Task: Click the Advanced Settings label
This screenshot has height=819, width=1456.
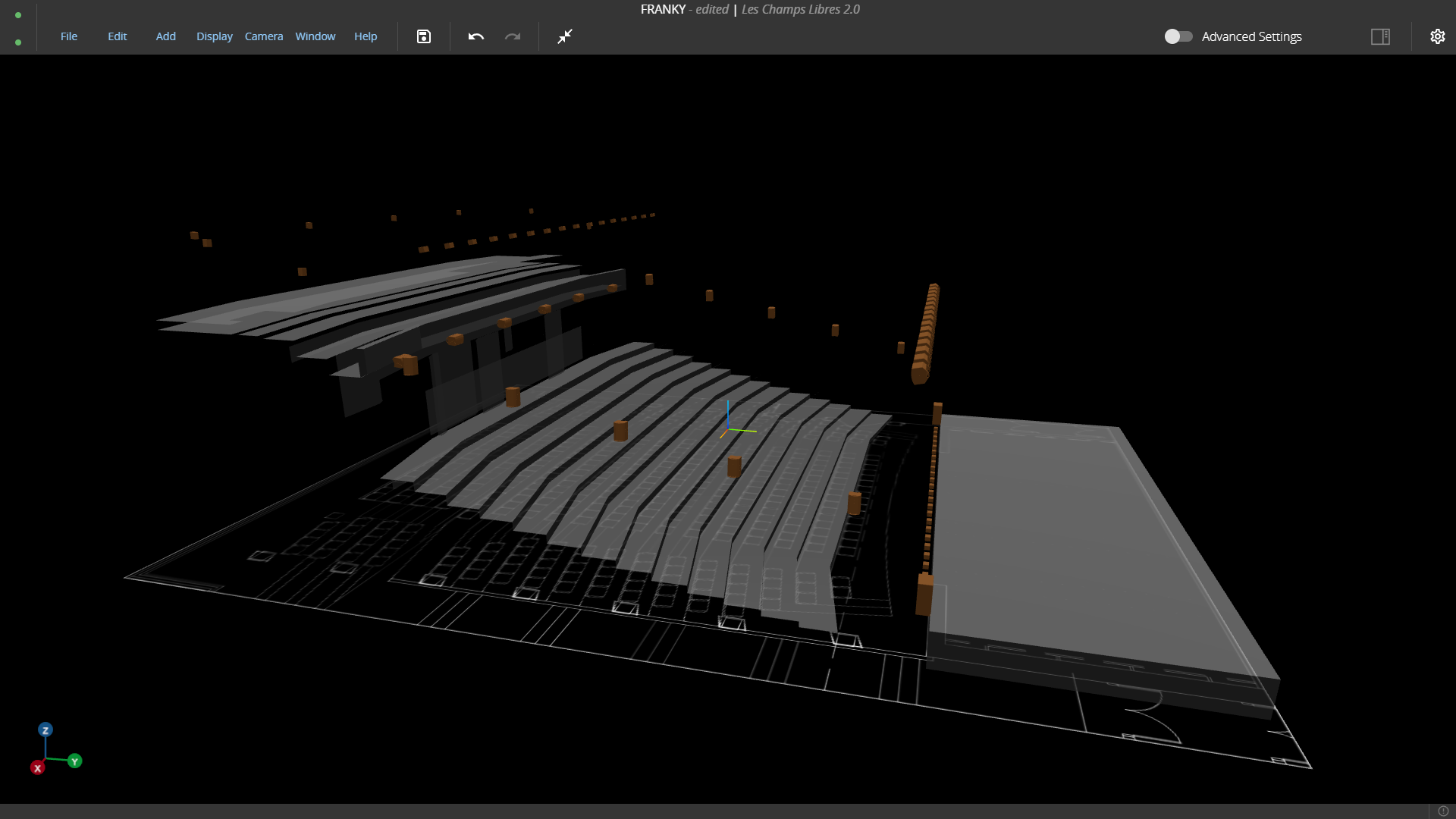Action: [1251, 36]
